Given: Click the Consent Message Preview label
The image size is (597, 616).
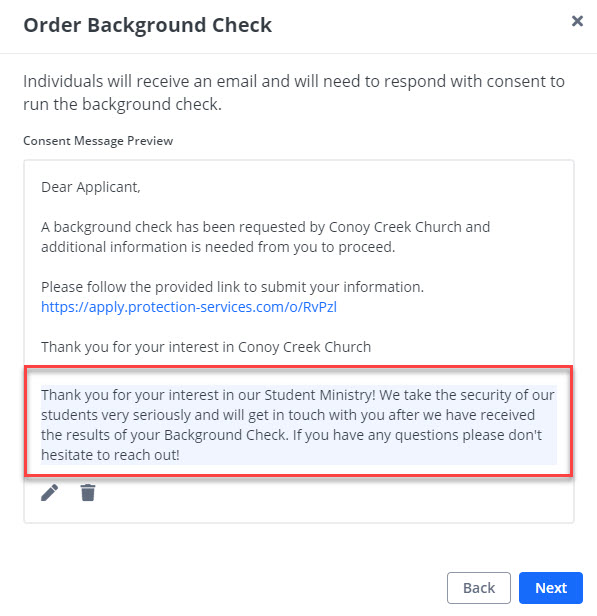Looking at the screenshot, I should (98, 141).
